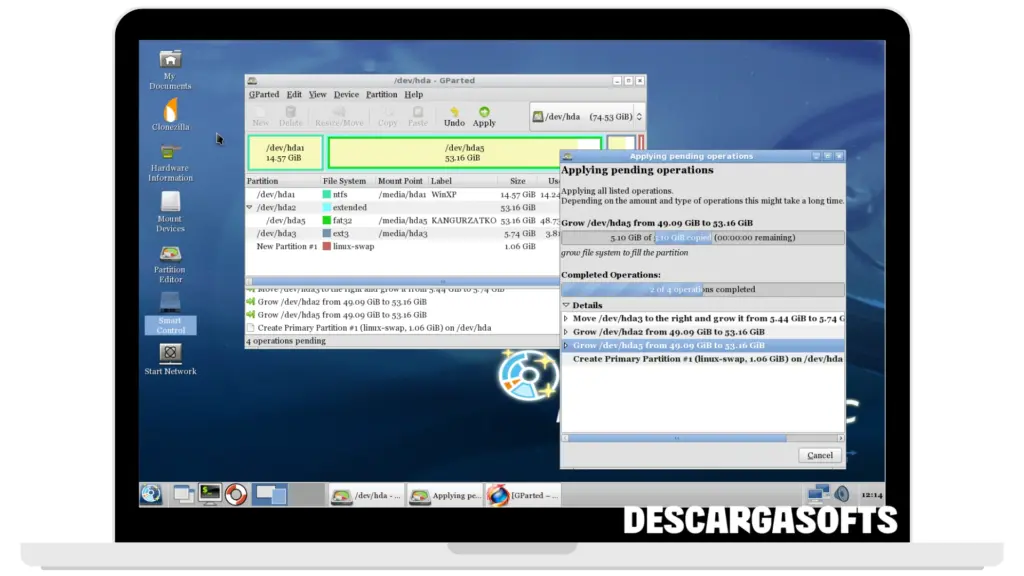Viewport: 1024px width, 576px height.
Task: Click the lifebuoy help icon in taskbar
Action: click(x=236, y=494)
